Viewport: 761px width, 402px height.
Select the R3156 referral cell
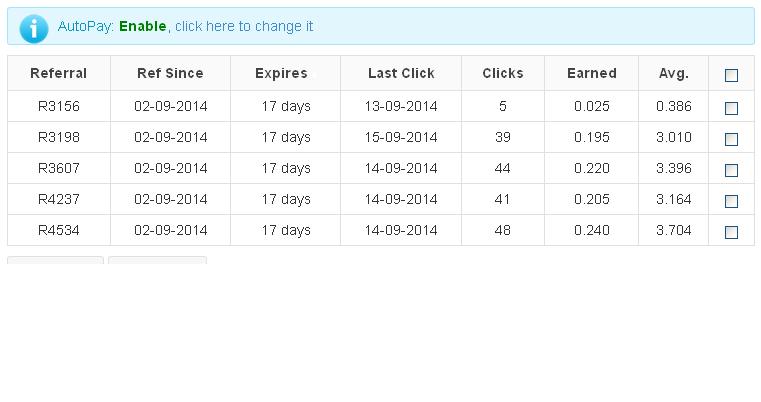tap(58, 106)
